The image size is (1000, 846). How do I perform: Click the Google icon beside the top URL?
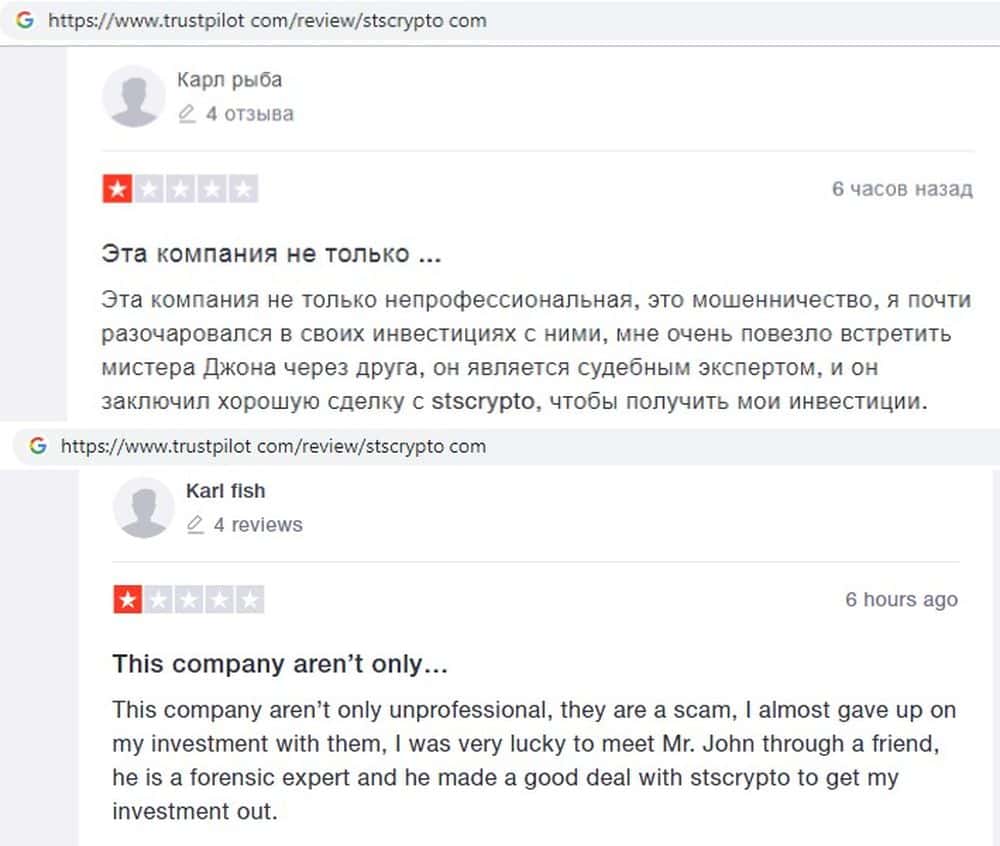pos(25,20)
